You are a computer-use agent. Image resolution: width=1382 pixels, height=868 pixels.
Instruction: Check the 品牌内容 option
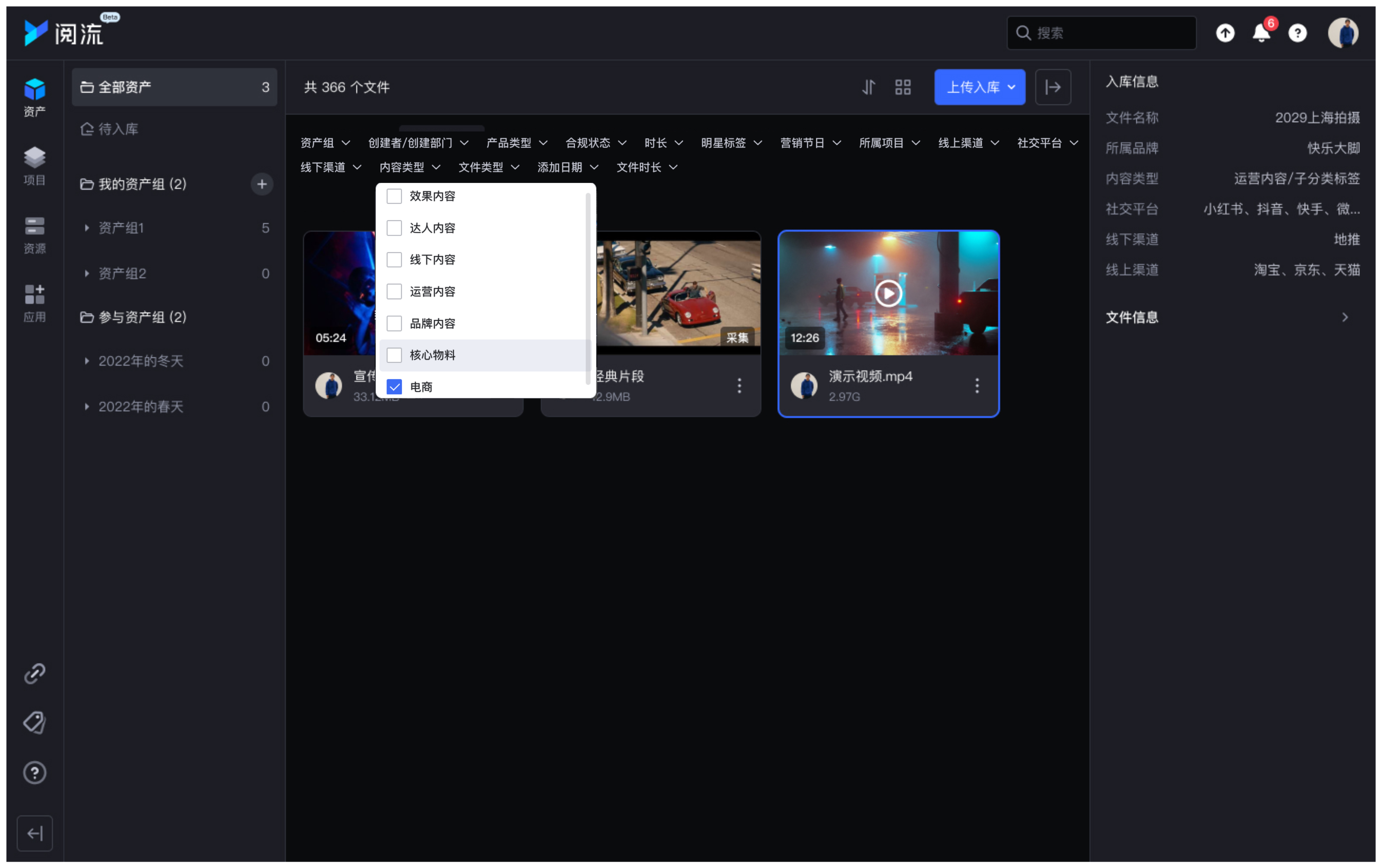394,323
